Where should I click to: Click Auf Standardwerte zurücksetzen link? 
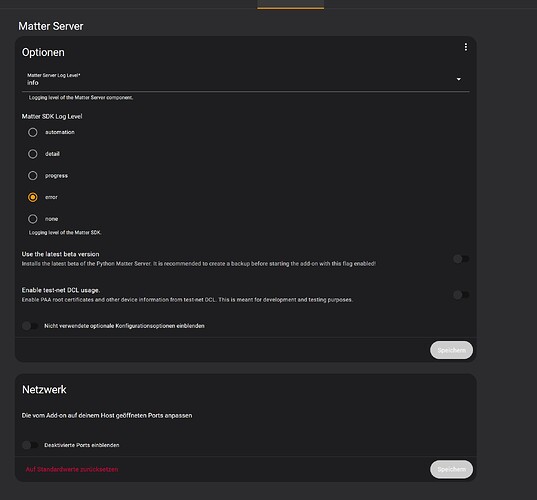click(x=72, y=469)
